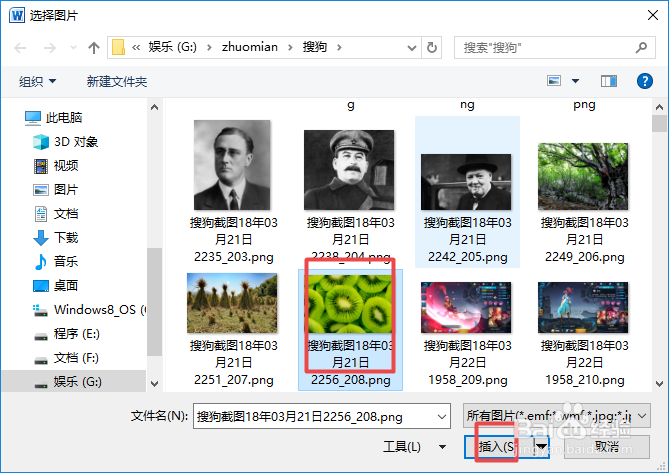Expand the chevron after zhuomian
Image resolution: width=669 pixels, height=473 pixels.
pos(290,47)
